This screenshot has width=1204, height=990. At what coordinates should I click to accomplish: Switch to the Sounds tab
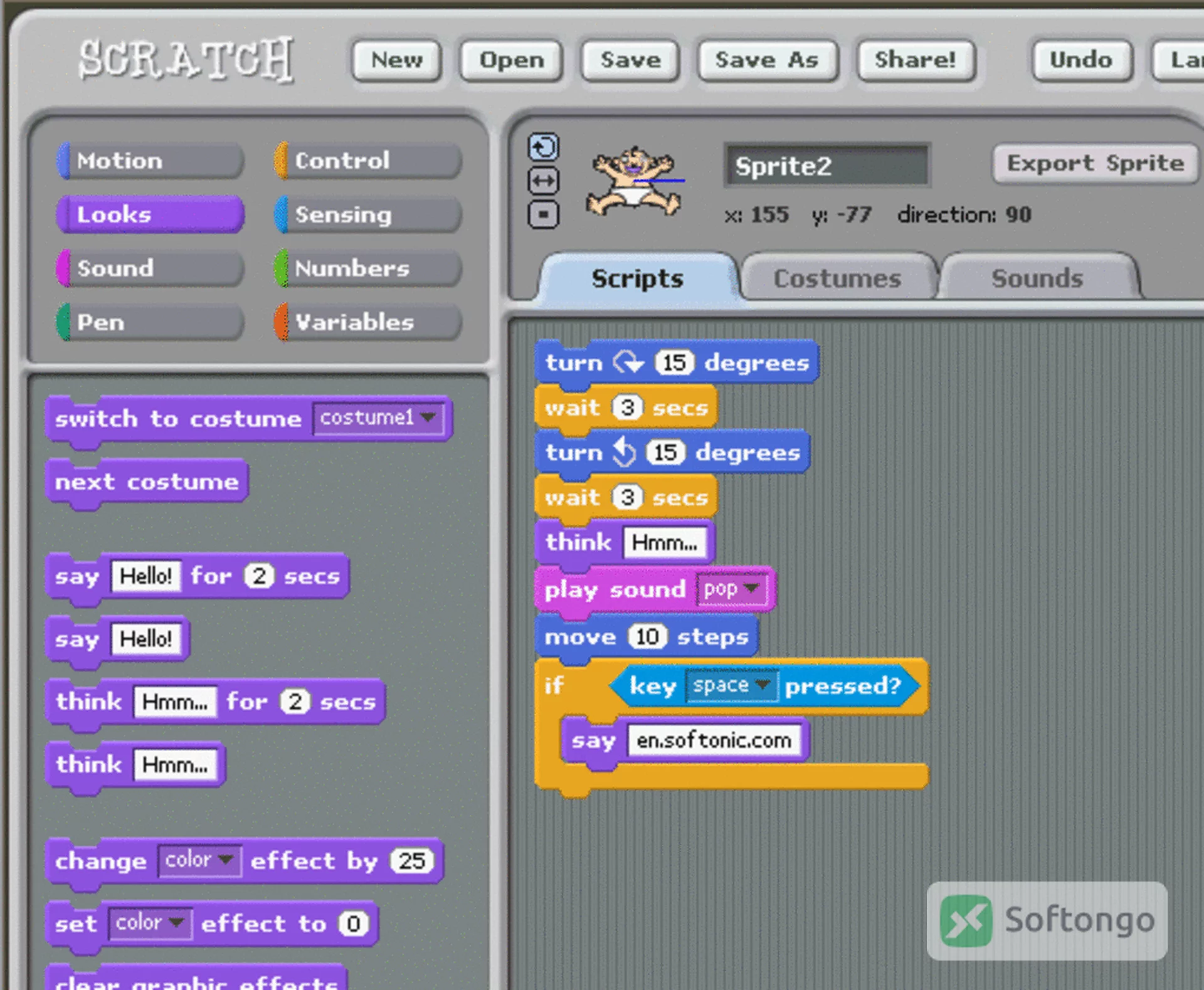[1038, 278]
